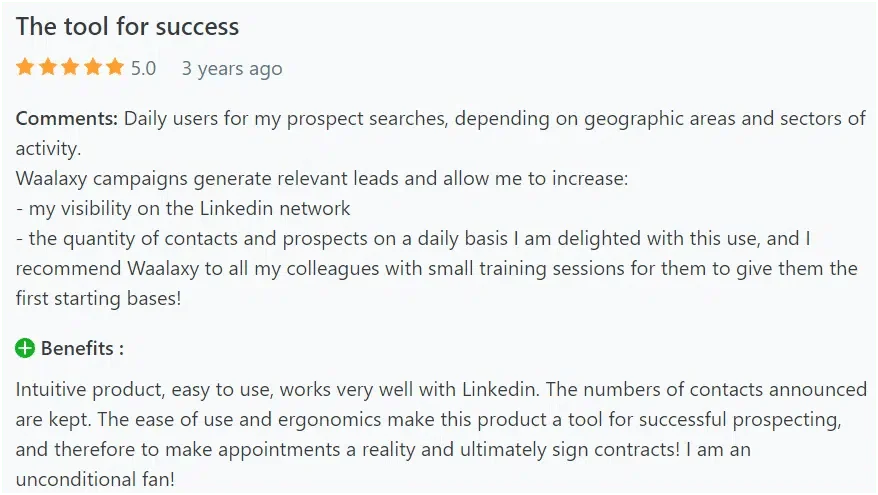
Task: Click the Benefits heading text
Action: pyautogui.click(x=82, y=348)
